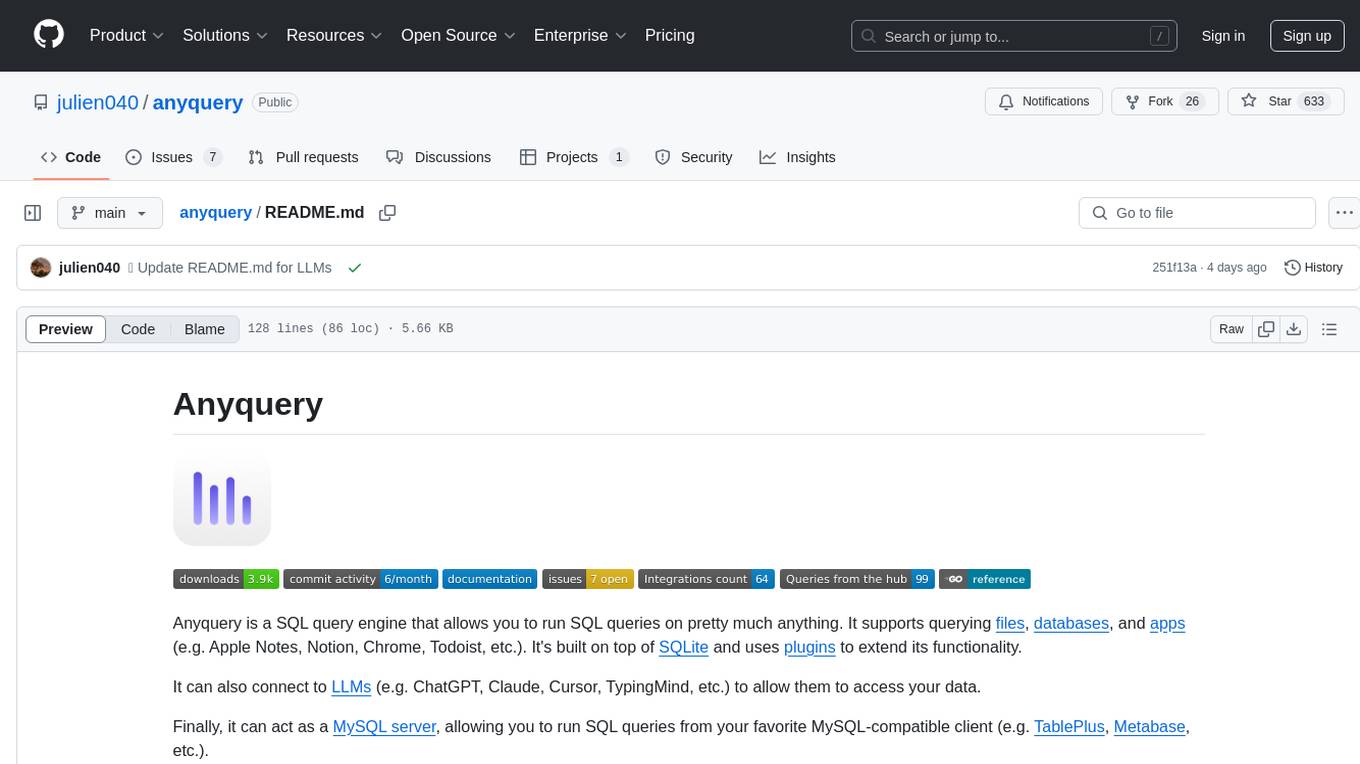1360x764 pixels.
Task: Switch to the Issues tab
Action: [173, 157]
